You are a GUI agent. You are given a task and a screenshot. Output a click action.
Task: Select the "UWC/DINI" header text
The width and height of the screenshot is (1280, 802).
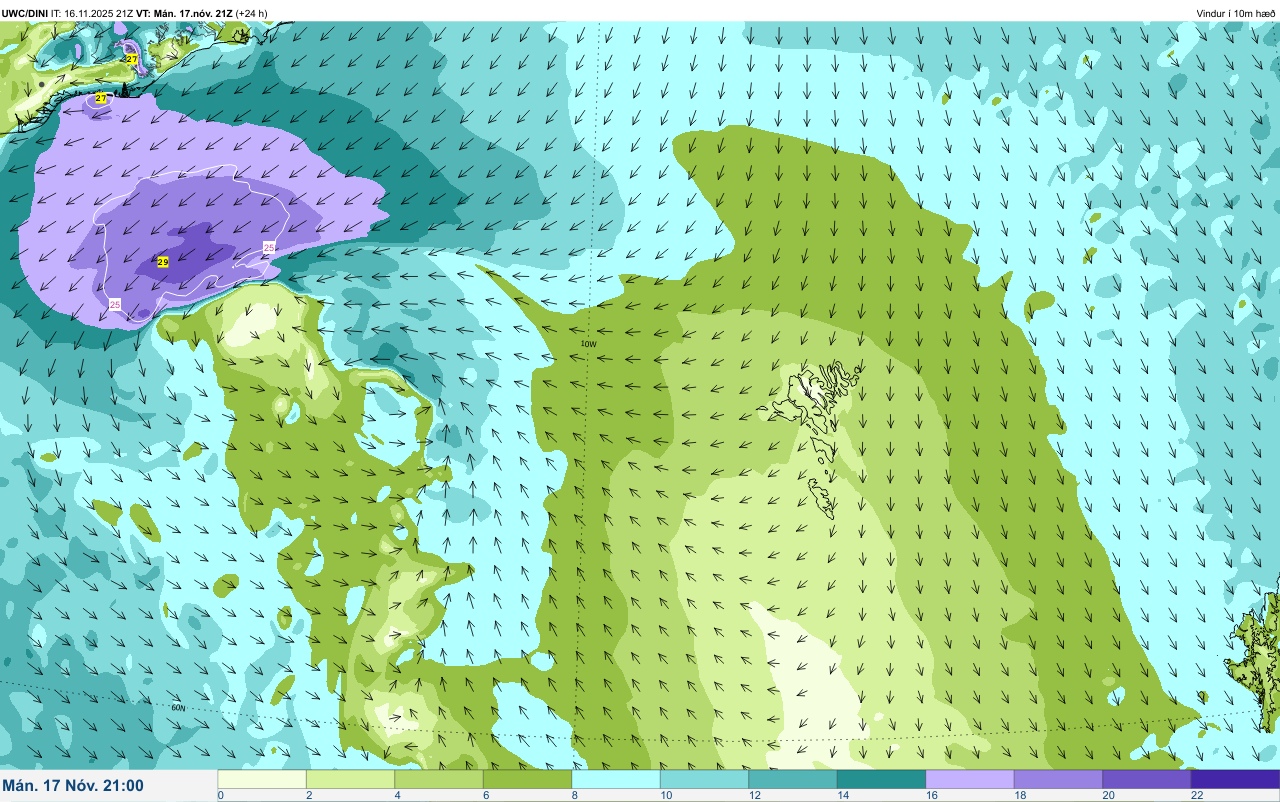tap(25, 13)
